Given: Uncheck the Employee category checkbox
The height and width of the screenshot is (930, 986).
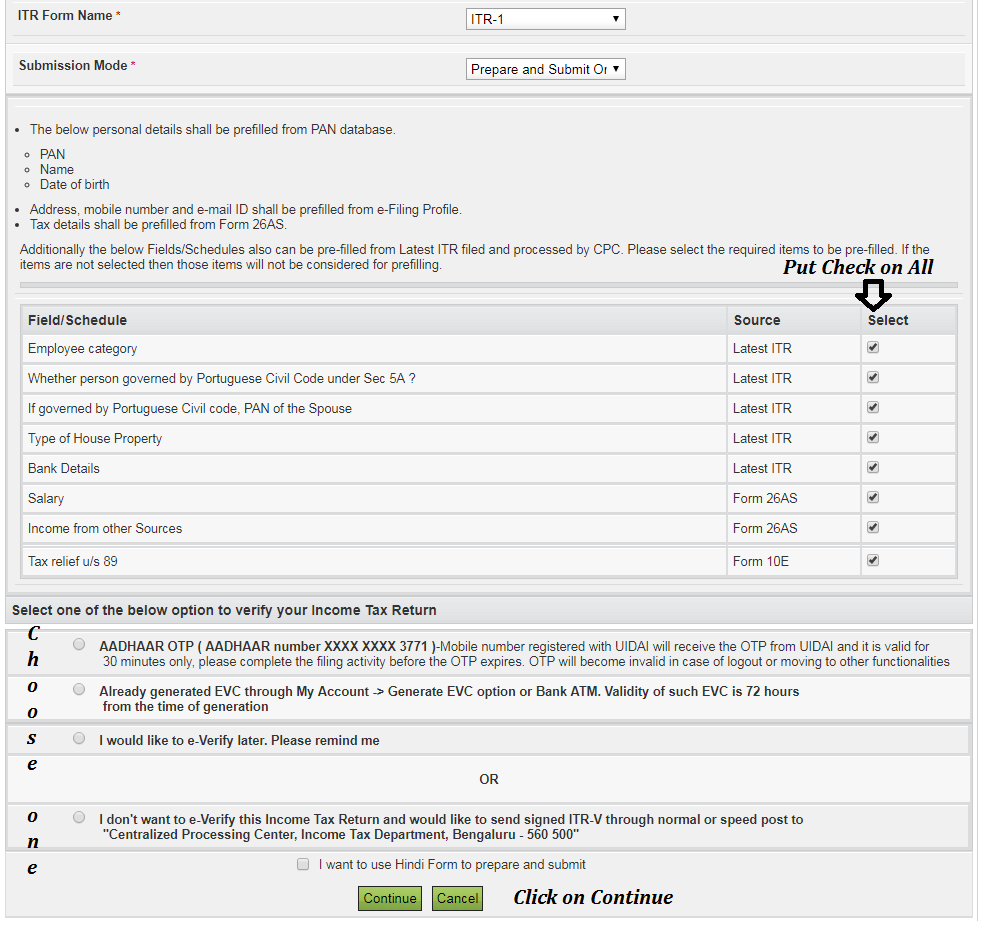Looking at the screenshot, I should pos(872,347).
